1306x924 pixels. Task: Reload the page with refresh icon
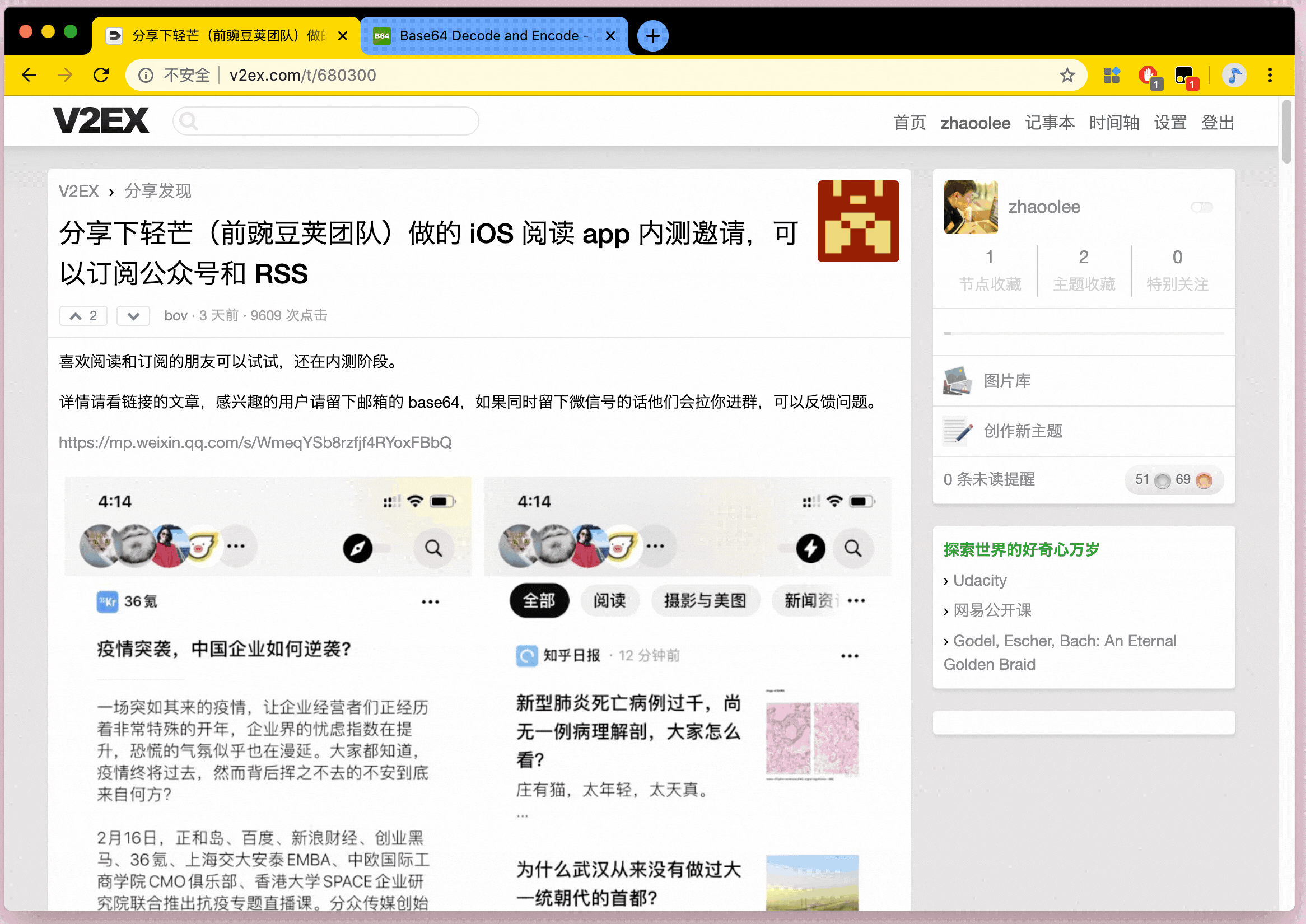click(101, 75)
